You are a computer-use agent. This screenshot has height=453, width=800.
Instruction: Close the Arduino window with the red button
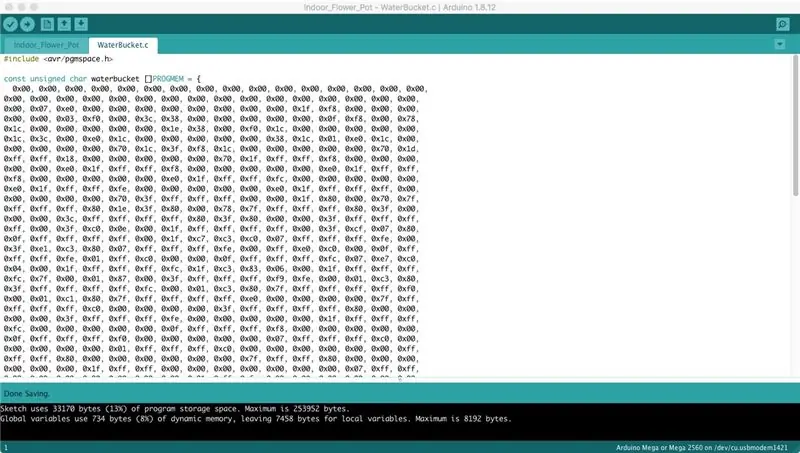(x=9, y=7)
